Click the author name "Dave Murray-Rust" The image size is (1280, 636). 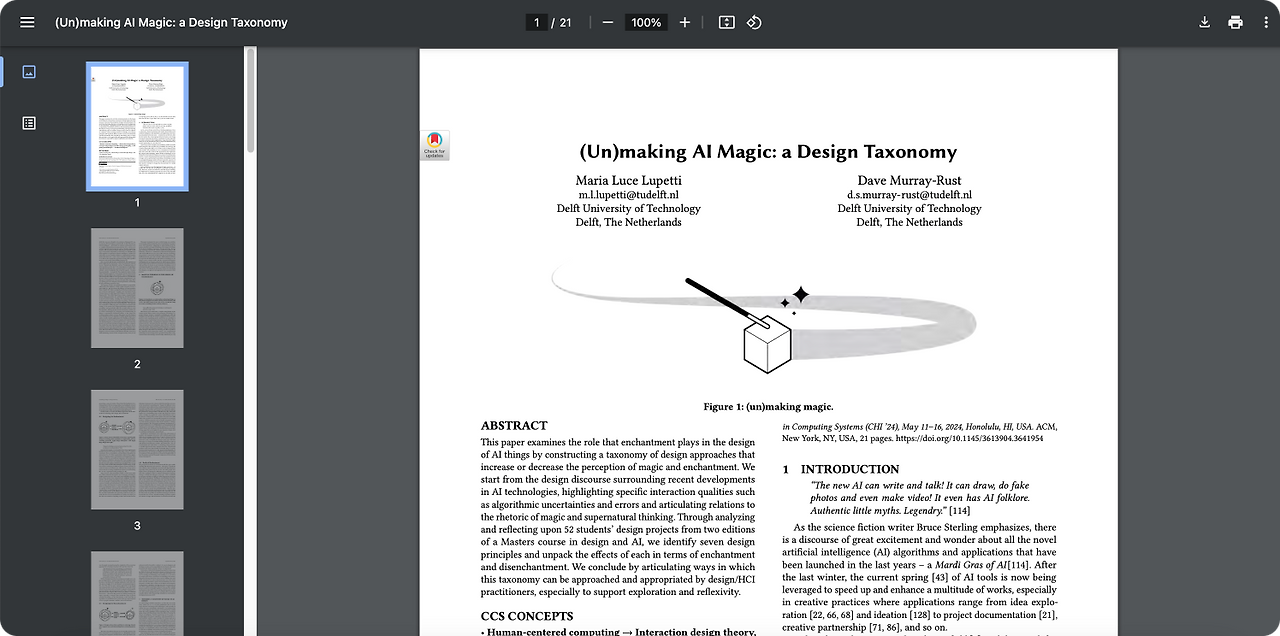pos(910,180)
